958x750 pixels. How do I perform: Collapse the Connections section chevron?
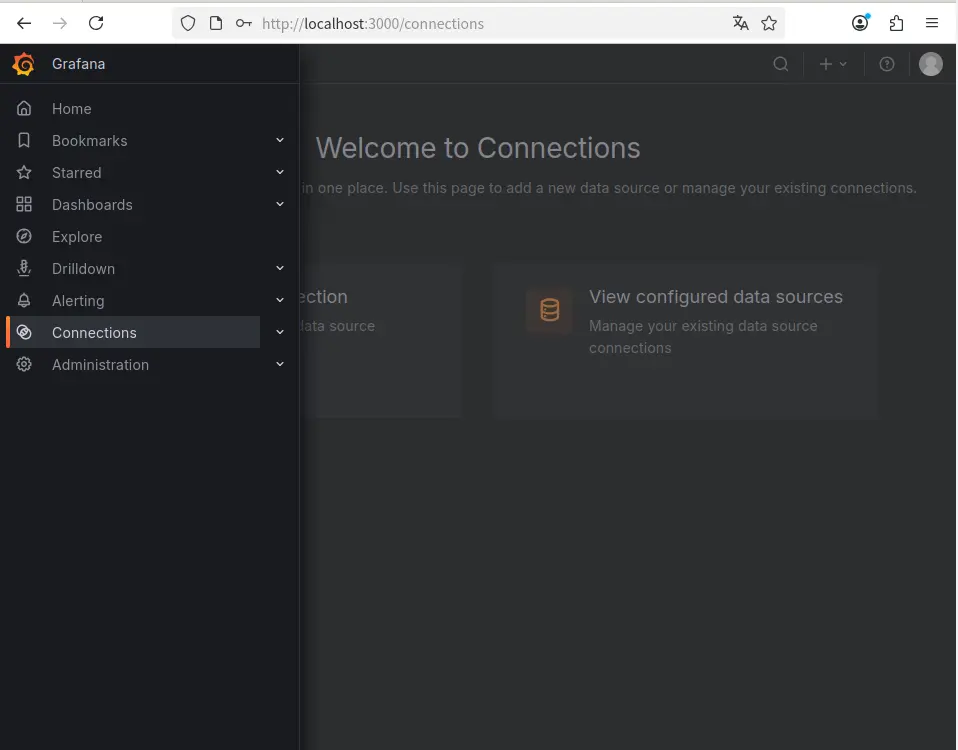point(280,333)
